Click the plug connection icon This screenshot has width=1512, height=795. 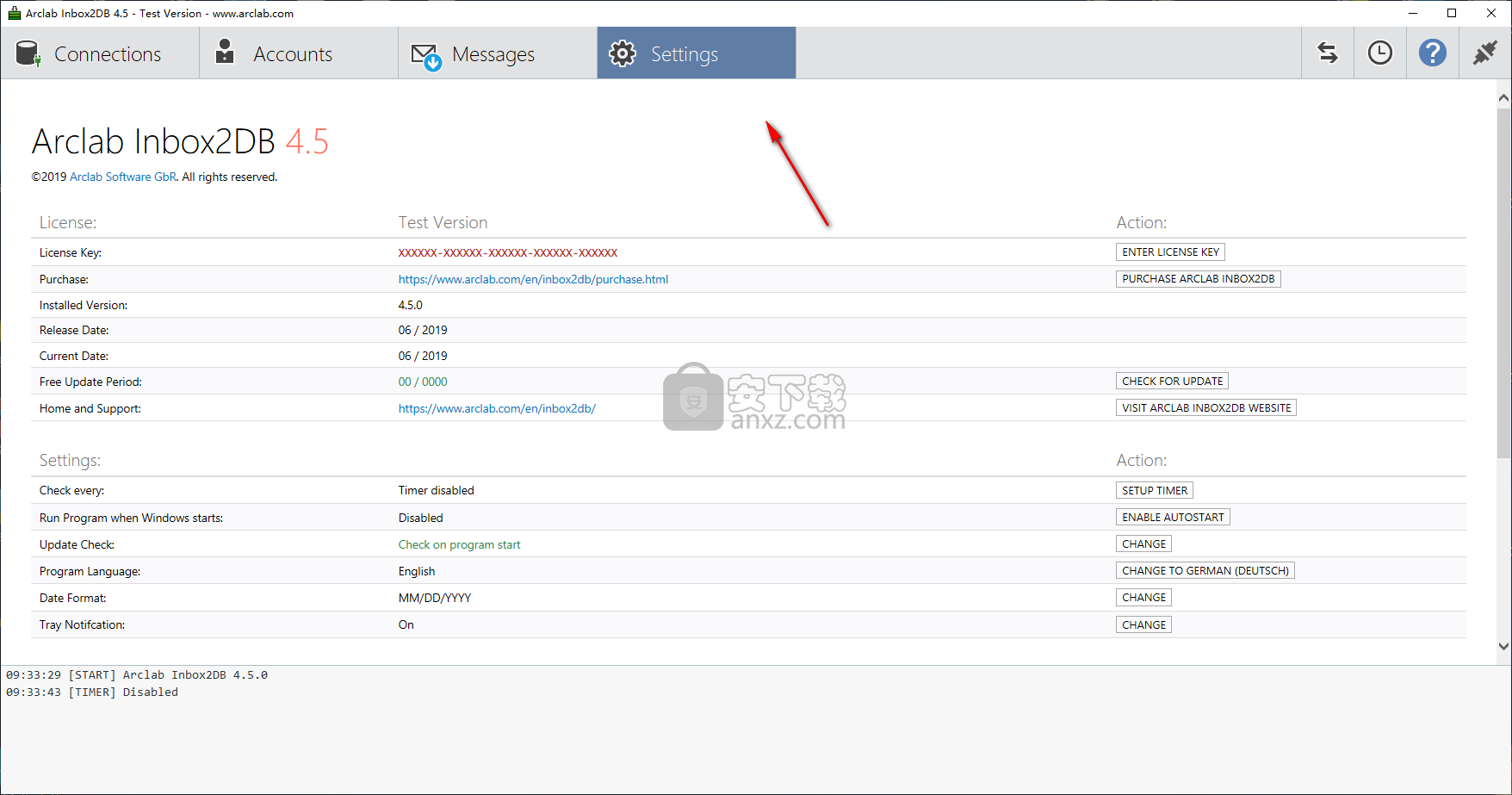pyautogui.click(x=1485, y=53)
